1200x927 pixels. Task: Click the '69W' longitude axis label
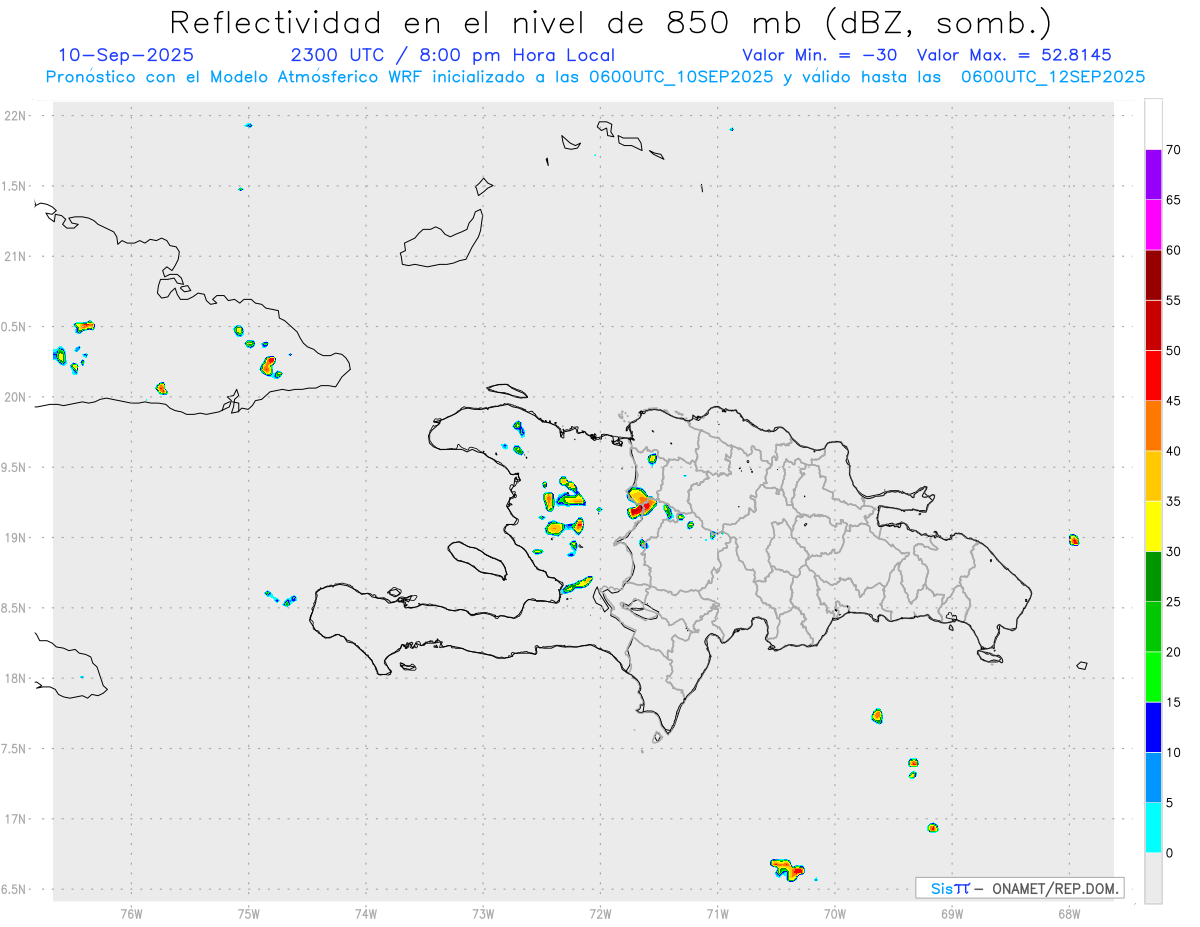pyautogui.click(x=952, y=913)
